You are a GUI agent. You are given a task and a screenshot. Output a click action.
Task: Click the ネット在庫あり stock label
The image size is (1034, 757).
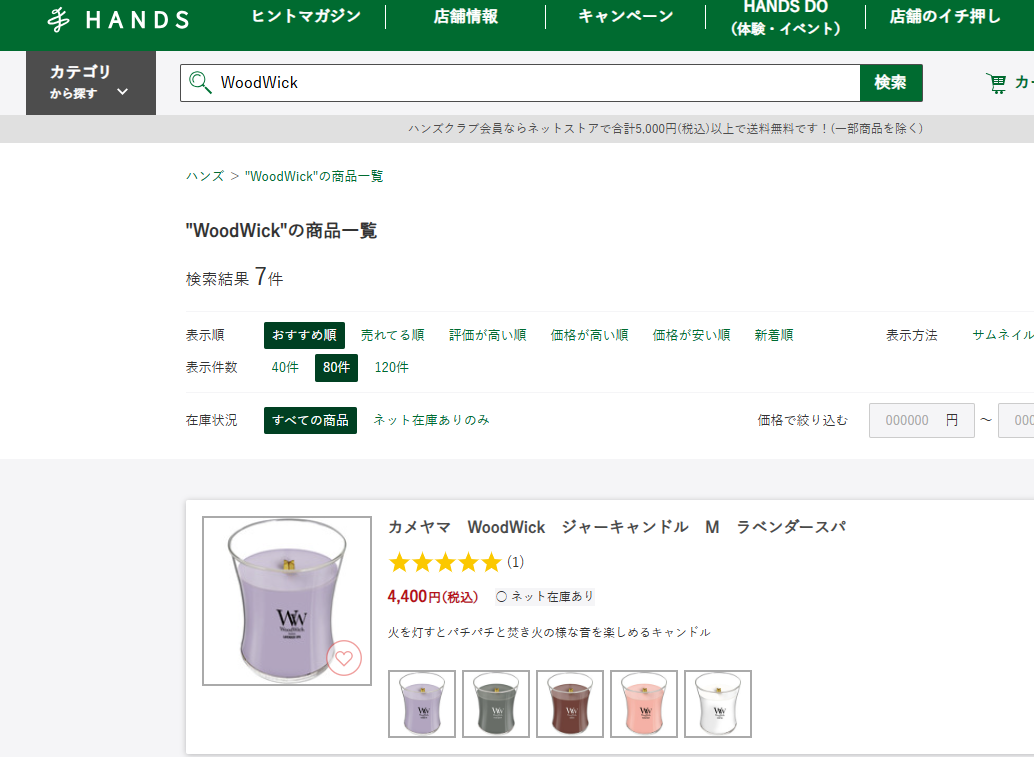pyautogui.click(x=545, y=597)
